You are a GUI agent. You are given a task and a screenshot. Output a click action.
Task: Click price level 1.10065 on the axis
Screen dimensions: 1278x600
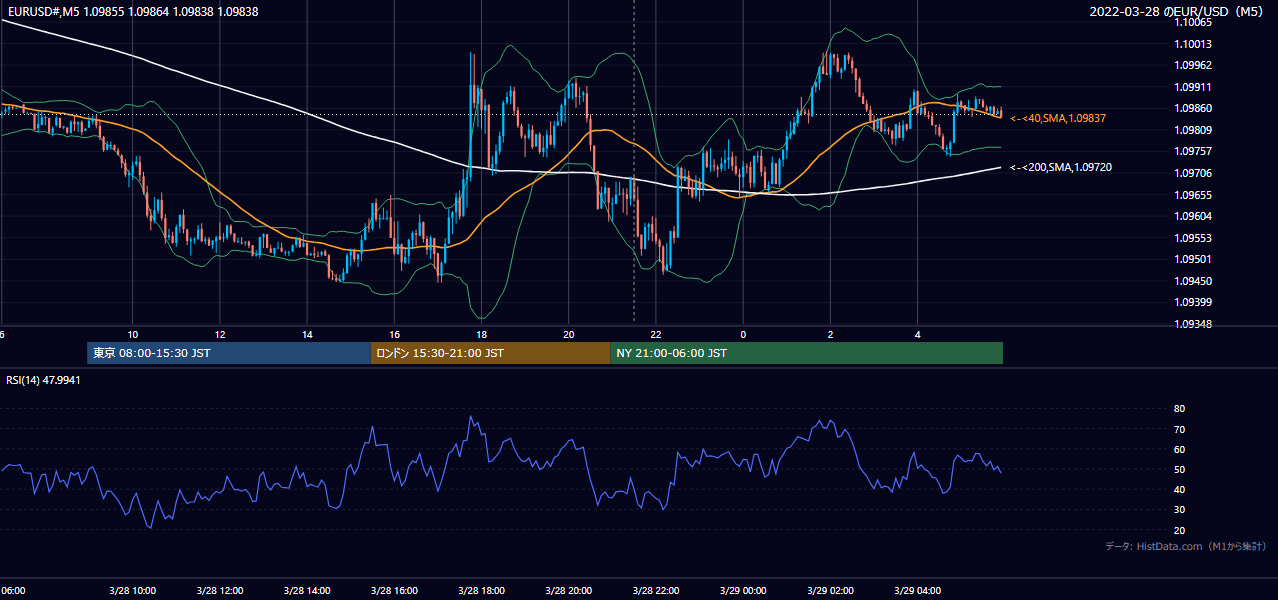(x=1192, y=22)
